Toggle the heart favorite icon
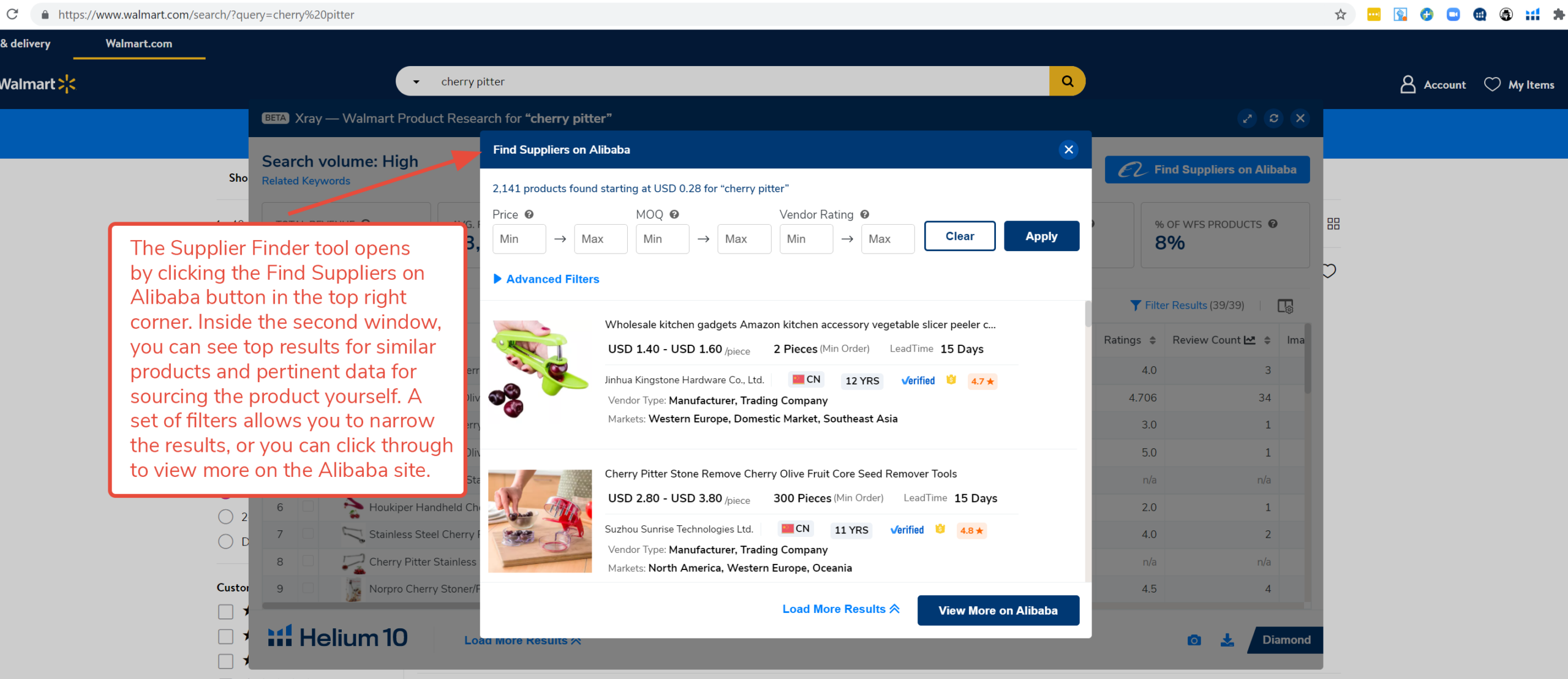This screenshot has width=1568, height=679. (x=1329, y=271)
